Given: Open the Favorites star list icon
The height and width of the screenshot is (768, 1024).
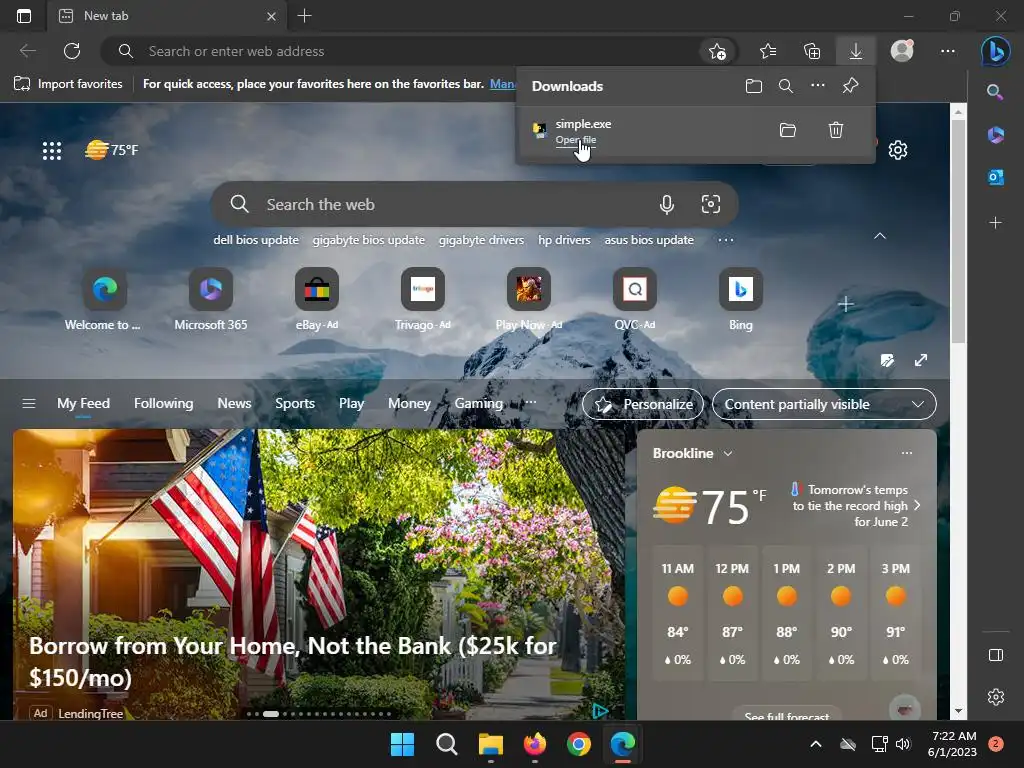Looking at the screenshot, I should tap(768, 51).
